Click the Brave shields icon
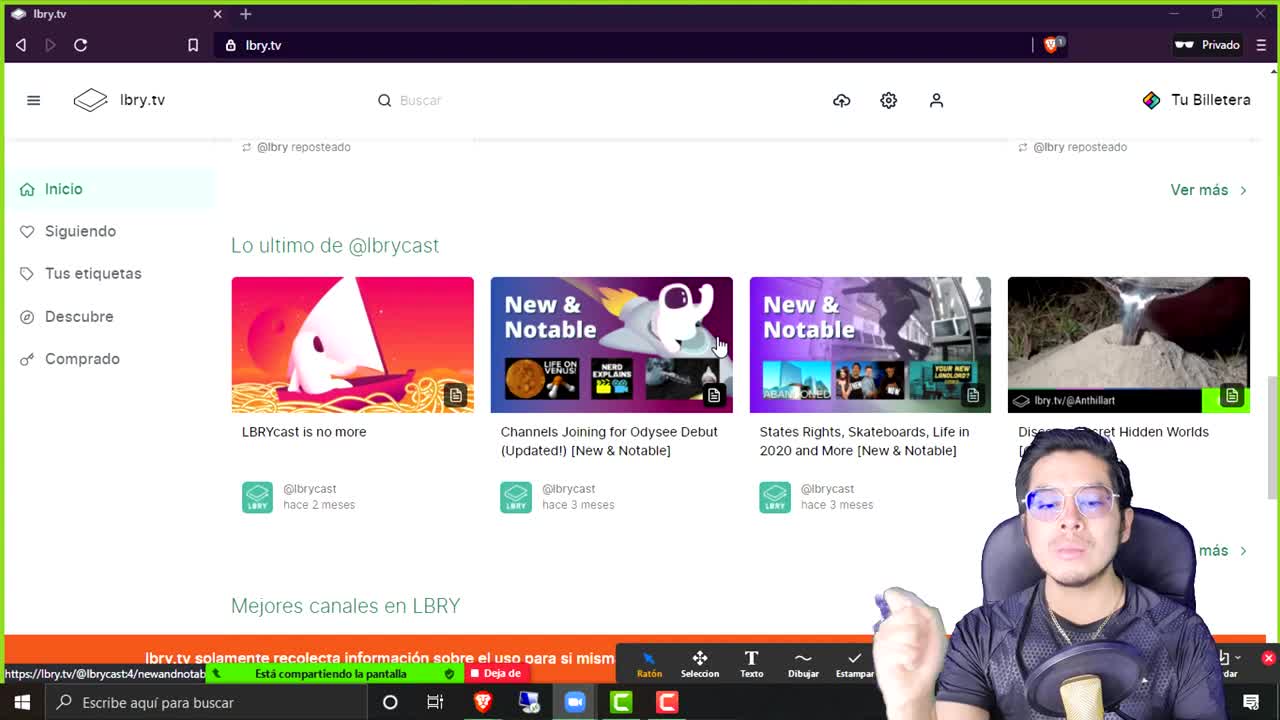The width and height of the screenshot is (1280, 720). pyautogui.click(x=1052, y=44)
